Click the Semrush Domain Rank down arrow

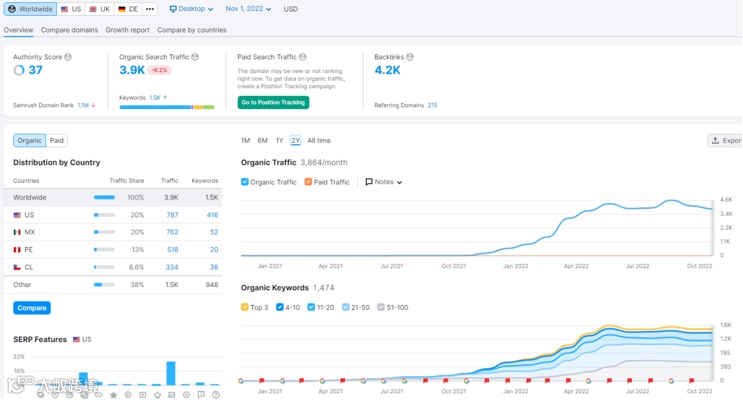coord(93,105)
